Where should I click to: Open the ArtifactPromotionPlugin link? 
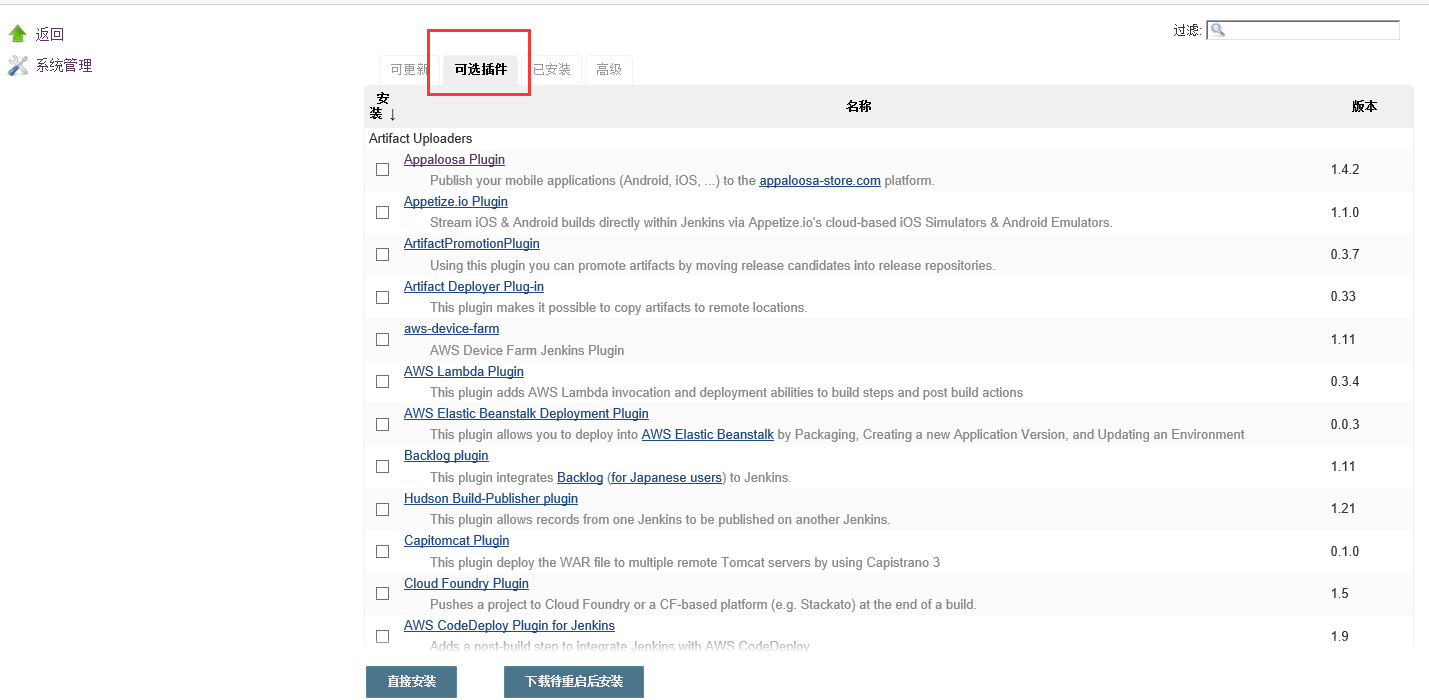coord(472,244)
